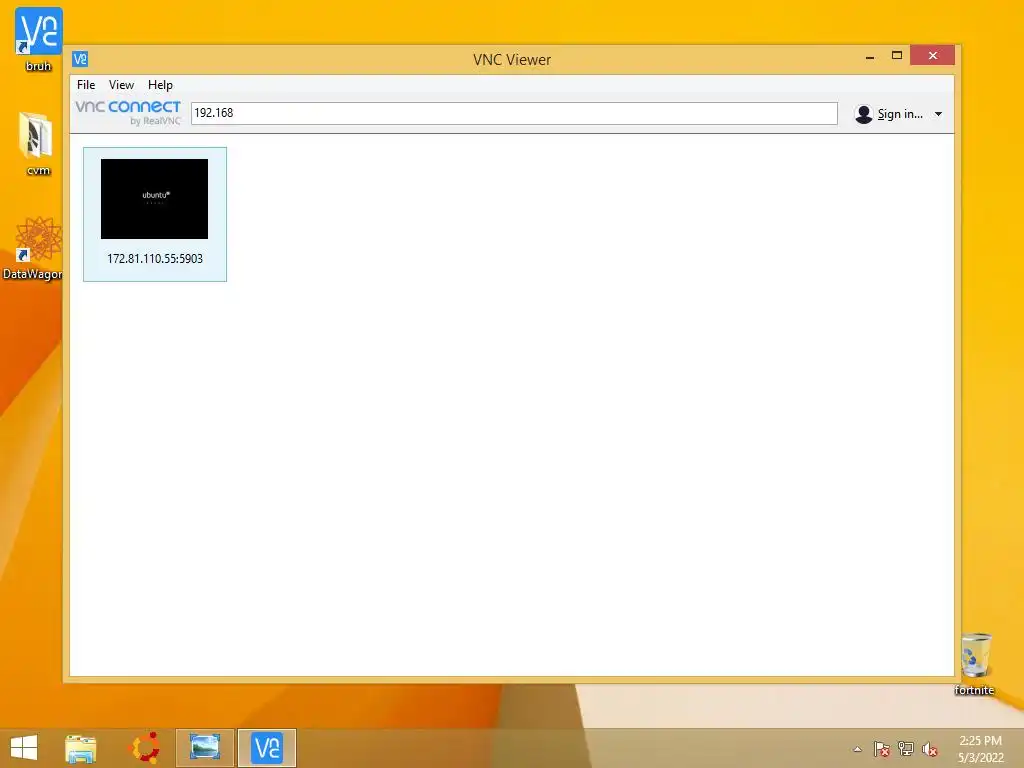Open the clock showing 2:25 PM
The width and height of the screenshot is (1024, 768).
(980, 749)
